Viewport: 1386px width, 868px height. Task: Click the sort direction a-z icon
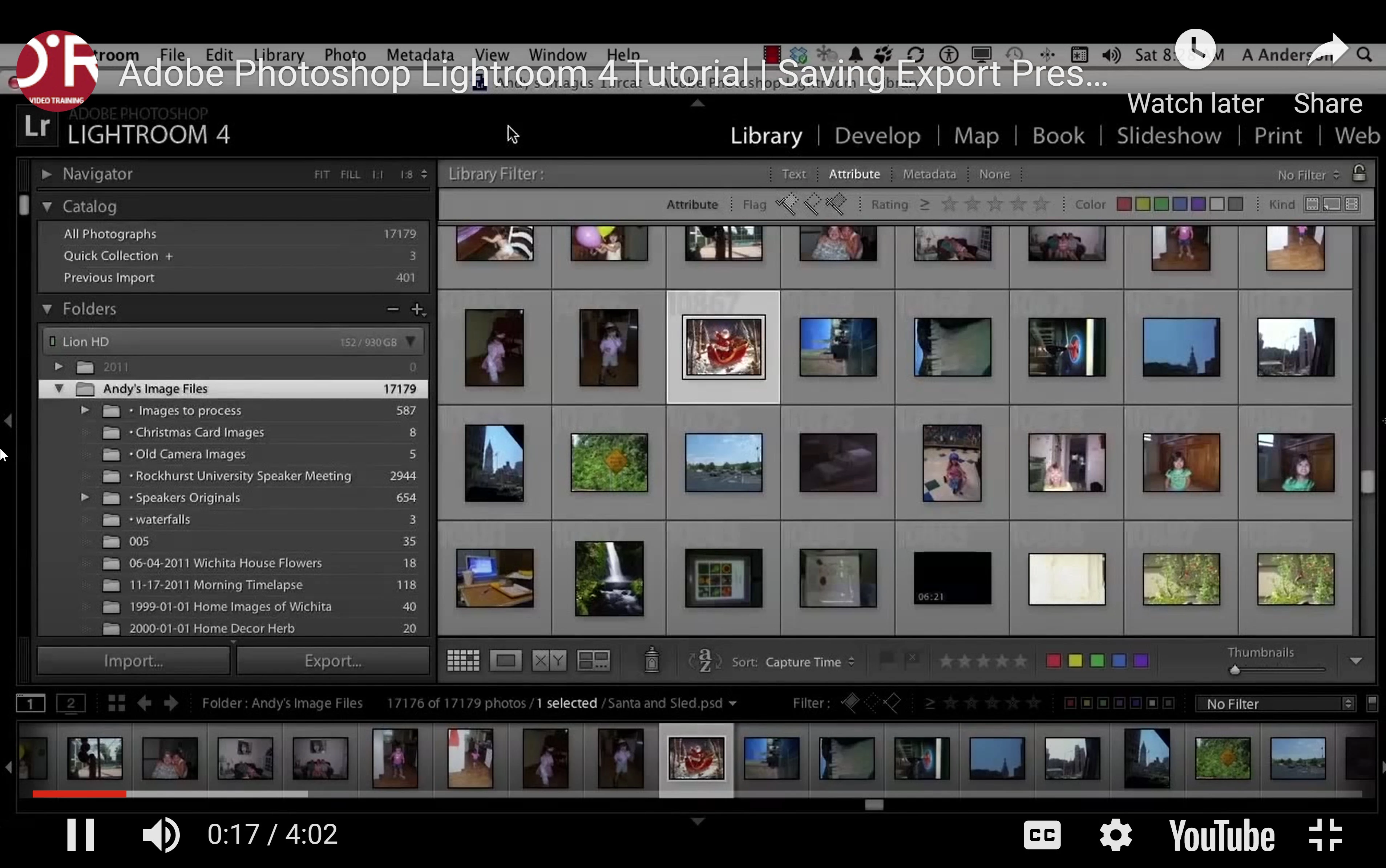[x=705, y=661]
